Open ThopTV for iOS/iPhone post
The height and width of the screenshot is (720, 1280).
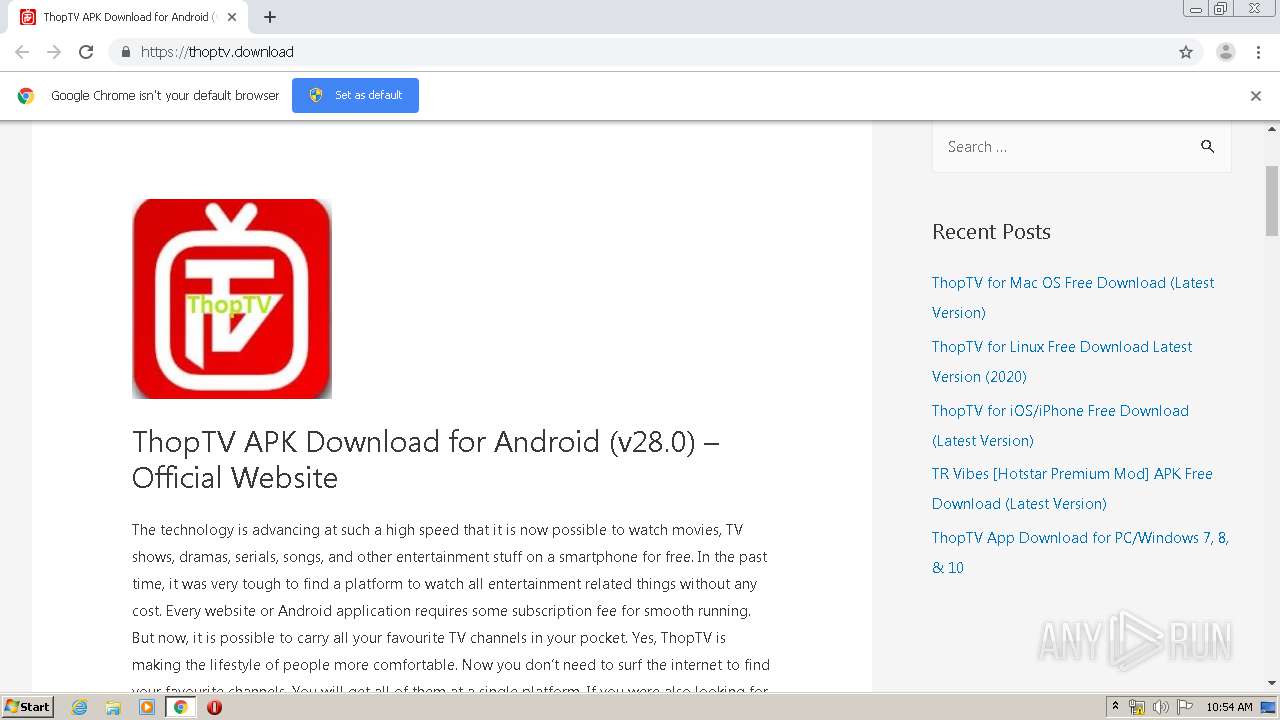tap(1060, 425)
